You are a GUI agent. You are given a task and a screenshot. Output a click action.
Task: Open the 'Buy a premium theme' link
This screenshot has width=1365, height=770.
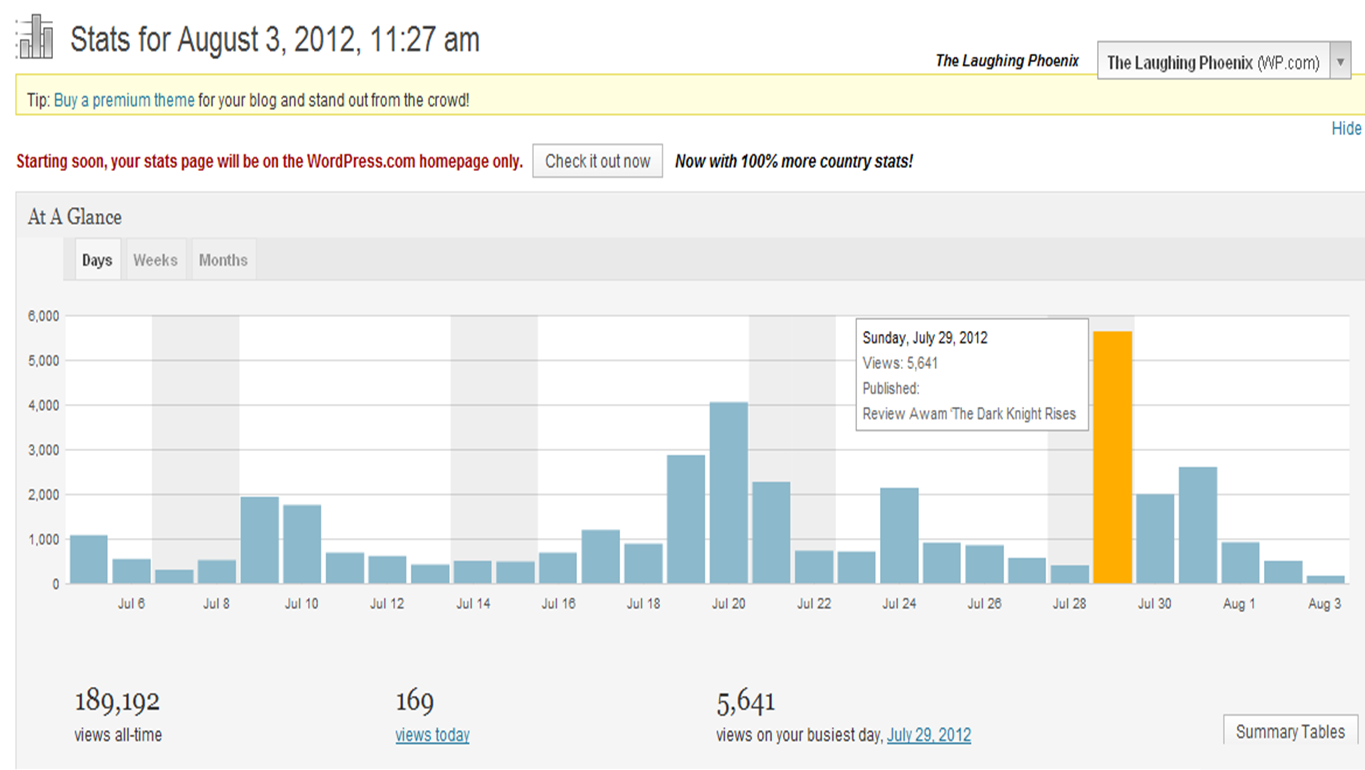[x=124, y=101]
